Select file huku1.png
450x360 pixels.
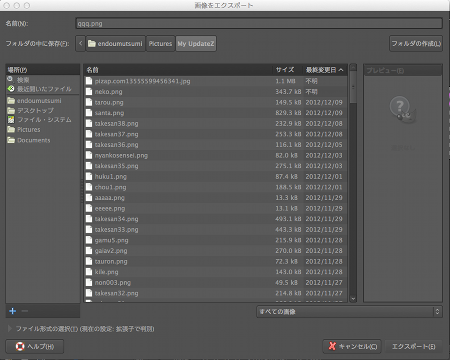pyautogui.click(x=216, y=176)
